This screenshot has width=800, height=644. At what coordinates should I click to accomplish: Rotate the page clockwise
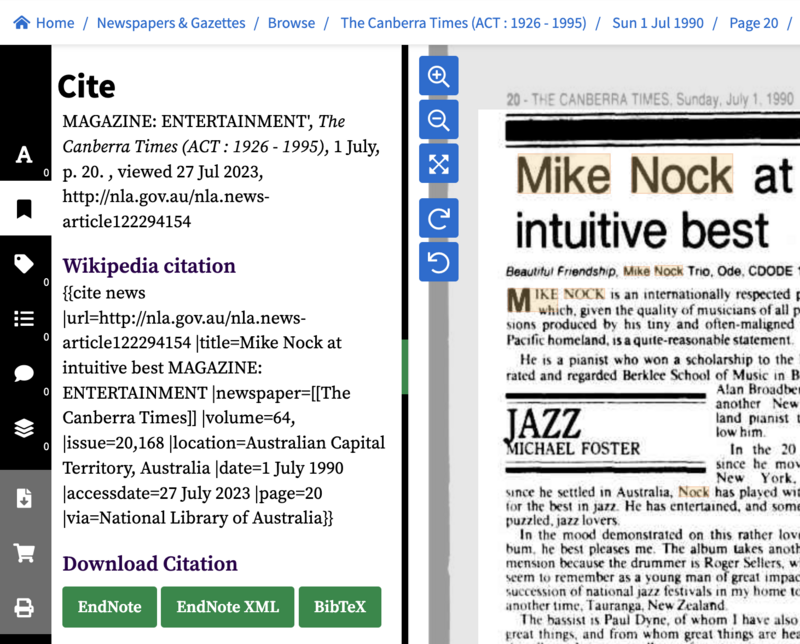coord(438,218)
